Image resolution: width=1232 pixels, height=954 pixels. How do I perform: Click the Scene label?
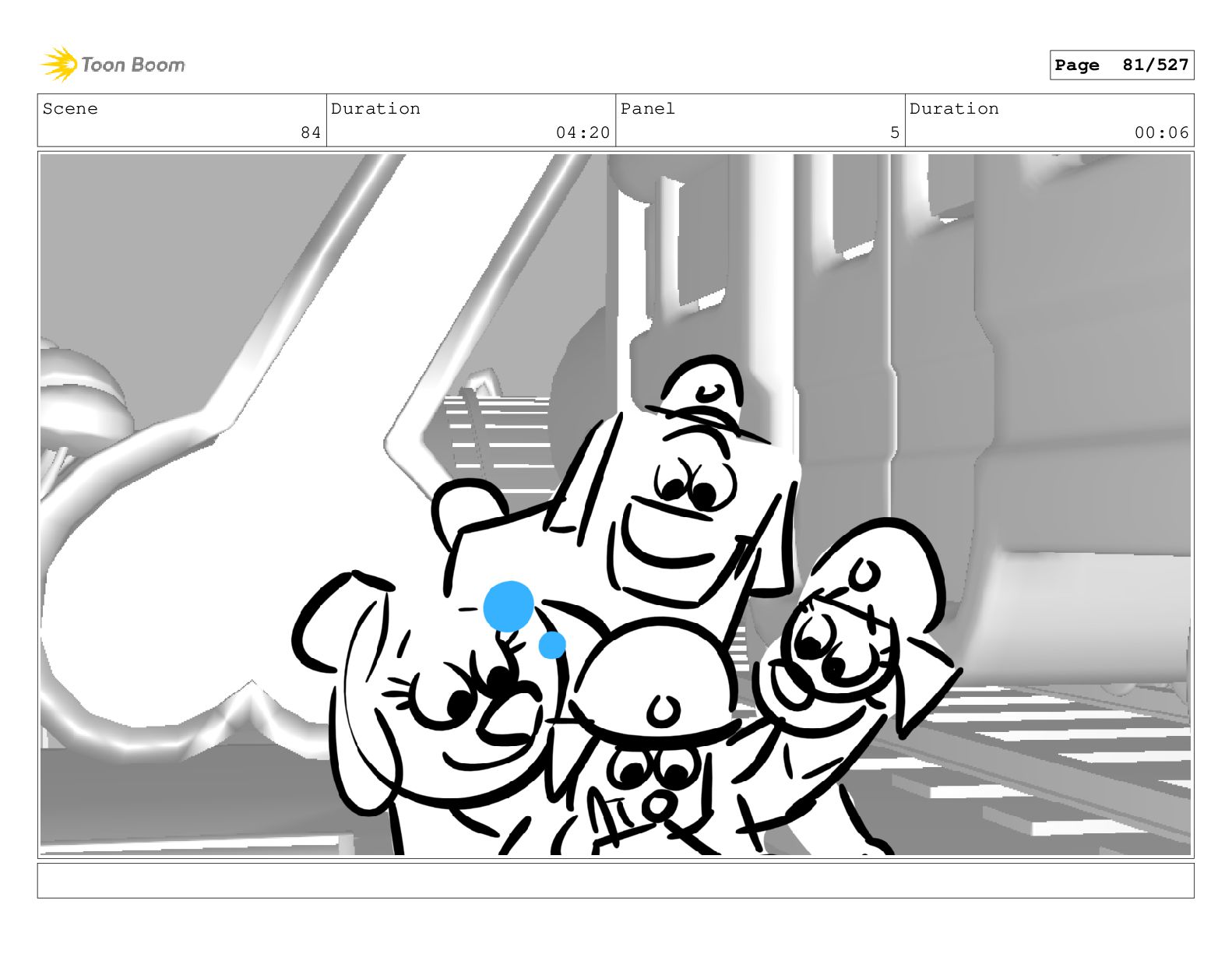click(x=70, y=109)
